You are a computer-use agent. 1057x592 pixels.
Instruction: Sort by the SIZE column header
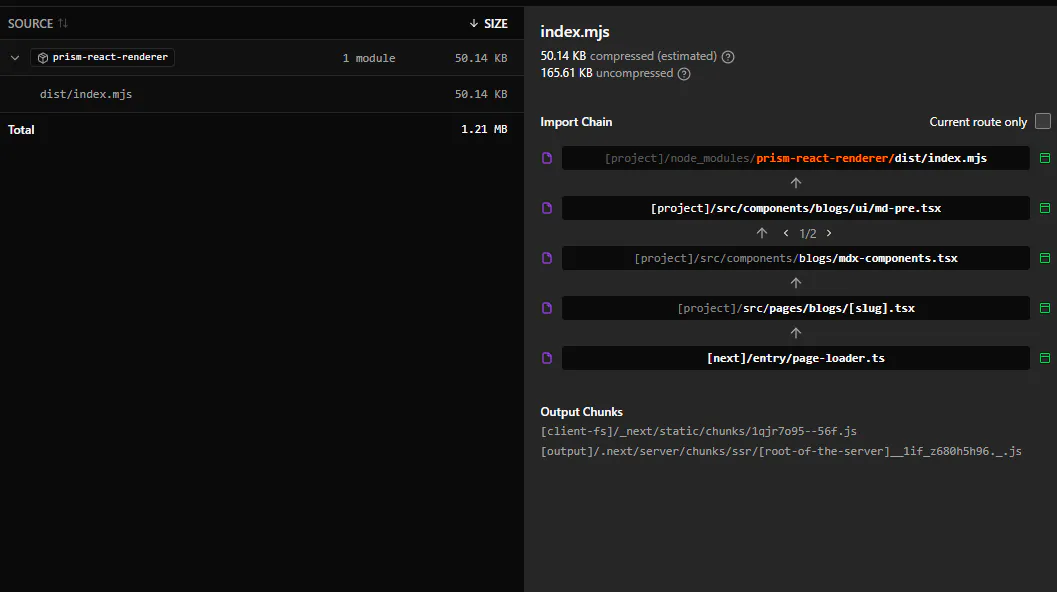click(495, 24)
